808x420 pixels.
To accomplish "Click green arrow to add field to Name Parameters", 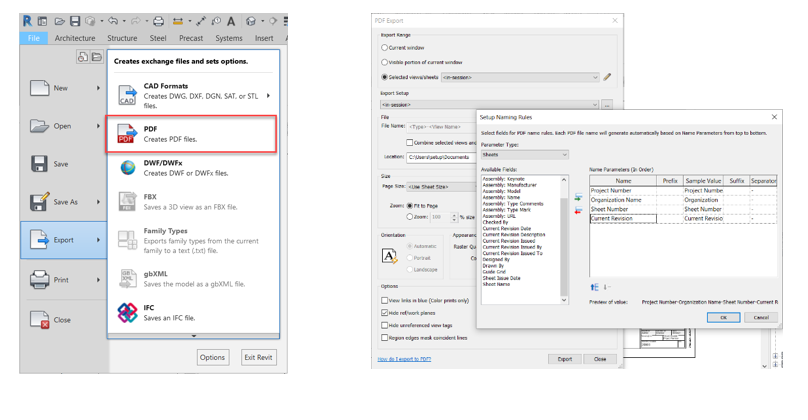I will [x=578, y=197].
